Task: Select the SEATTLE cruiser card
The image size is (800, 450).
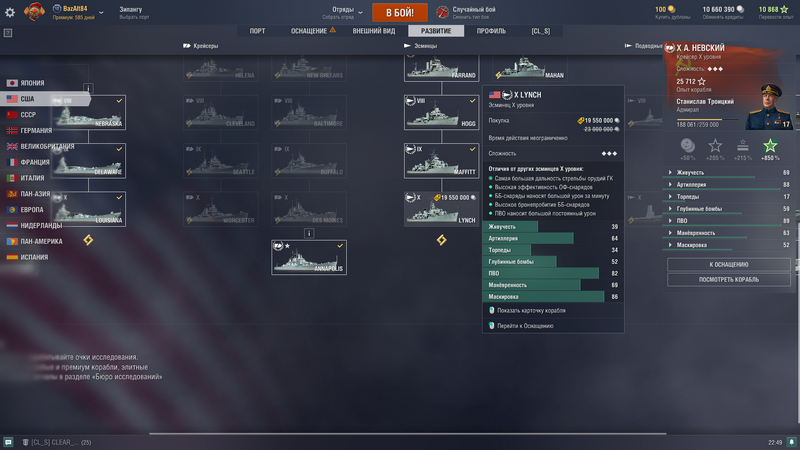Action: 220,161
